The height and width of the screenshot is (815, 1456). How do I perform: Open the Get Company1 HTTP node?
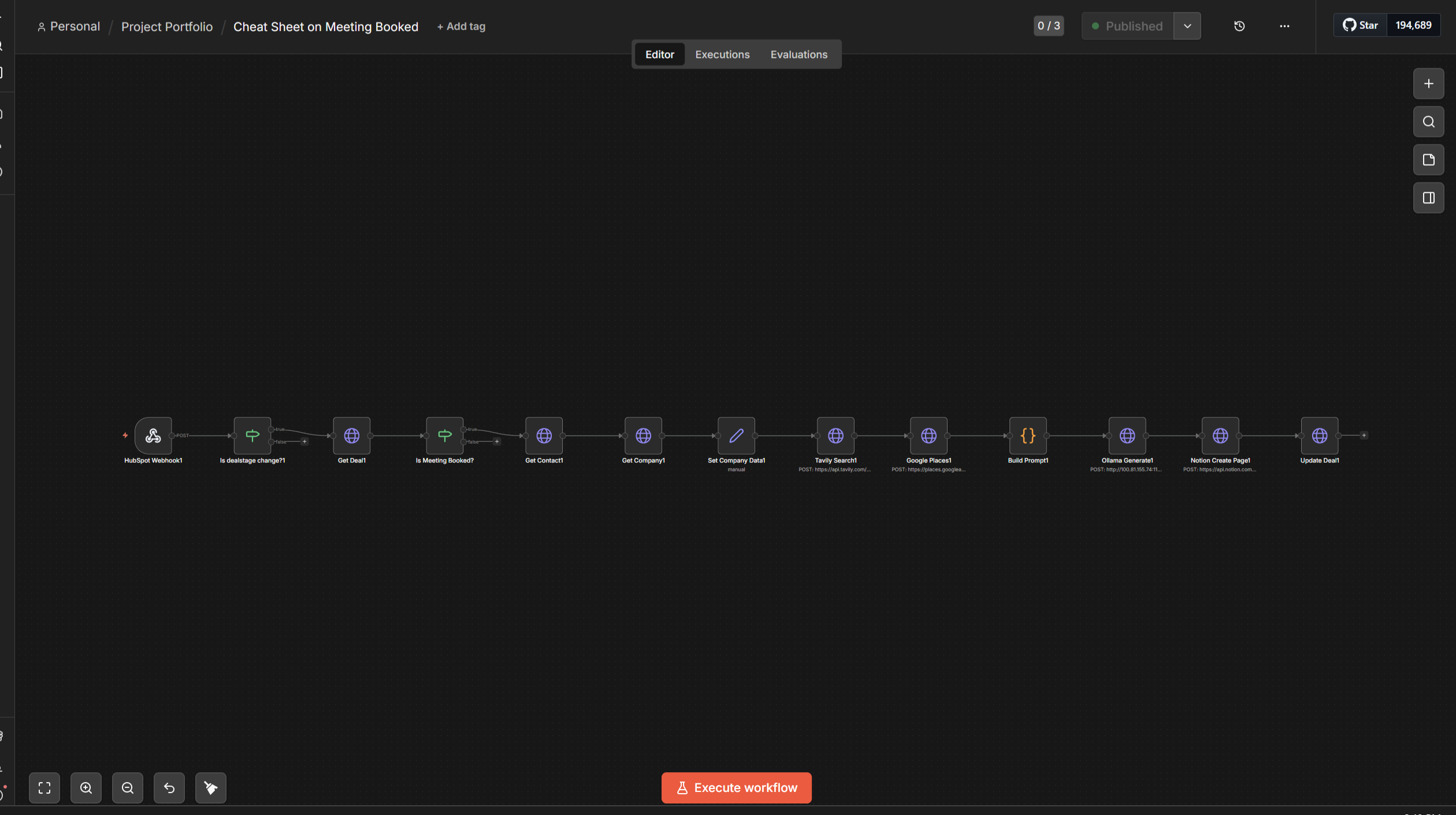coord(644,436)
